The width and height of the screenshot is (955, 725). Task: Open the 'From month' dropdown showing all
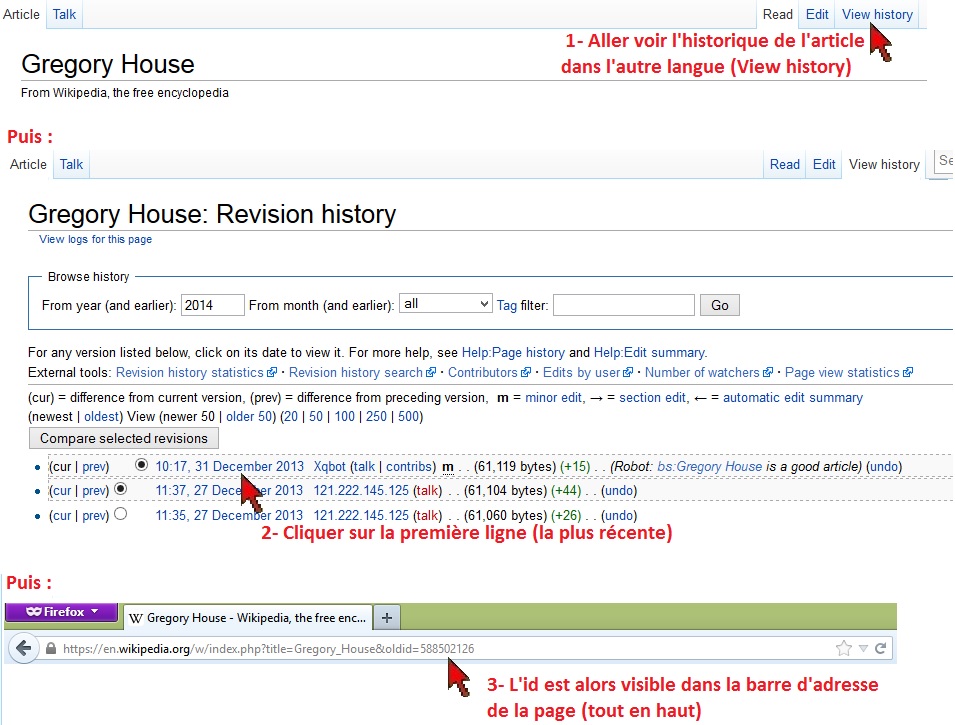click(445, 303)
